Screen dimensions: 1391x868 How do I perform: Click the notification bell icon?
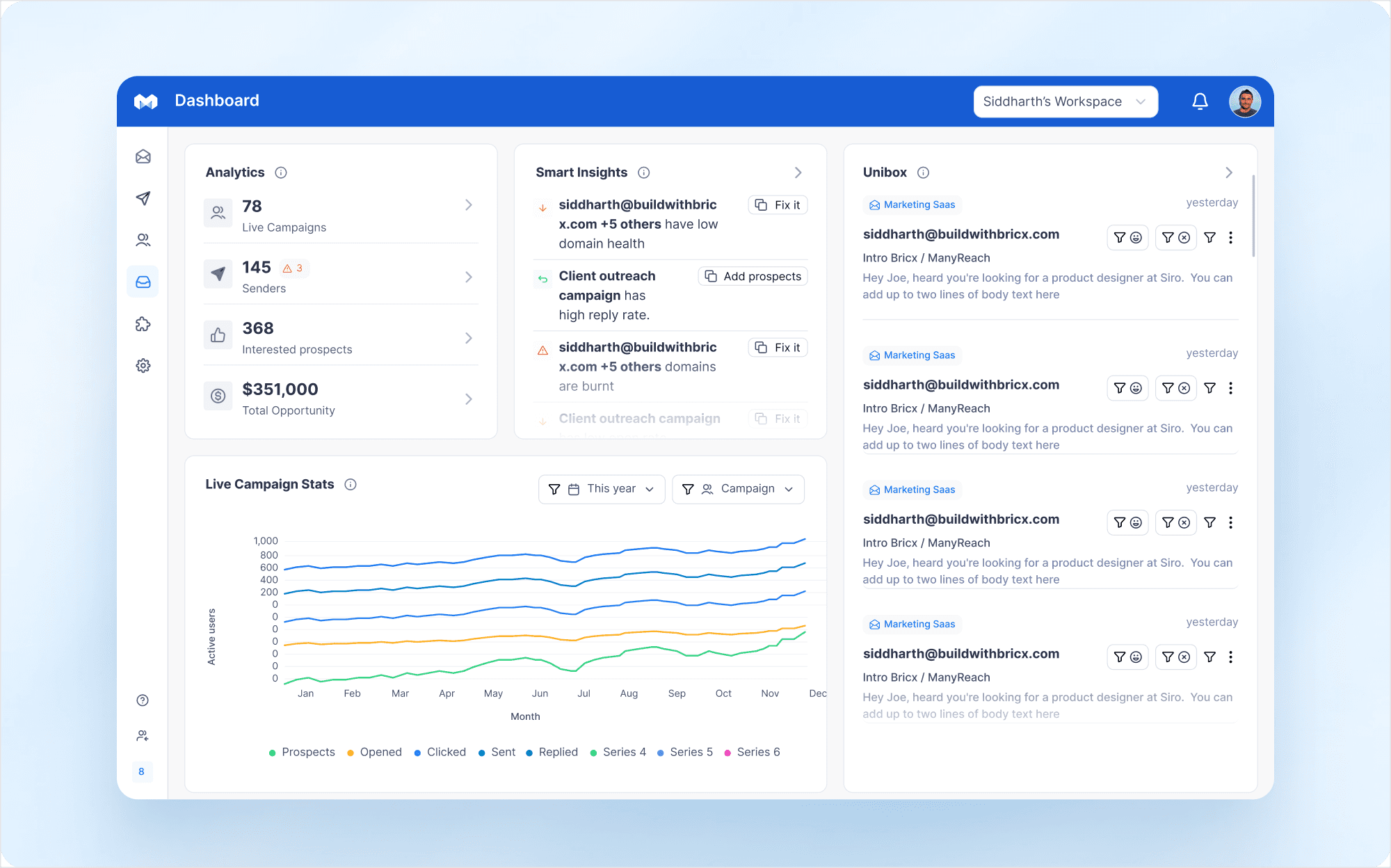(1200, 102)
